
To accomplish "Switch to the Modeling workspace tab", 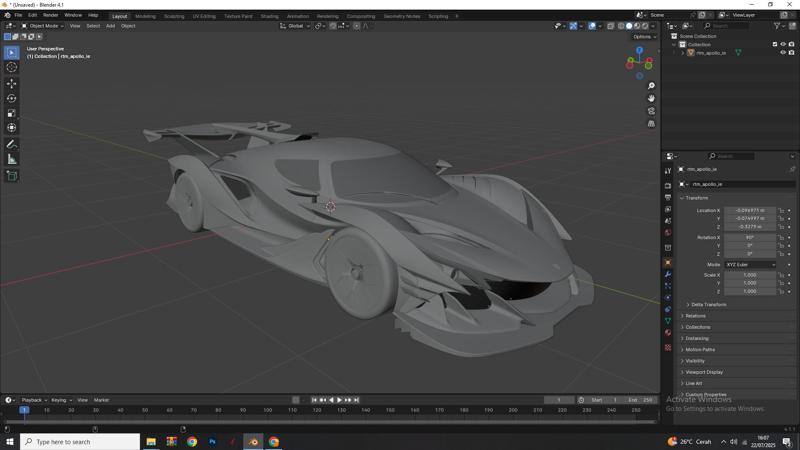I will [145, 16].
